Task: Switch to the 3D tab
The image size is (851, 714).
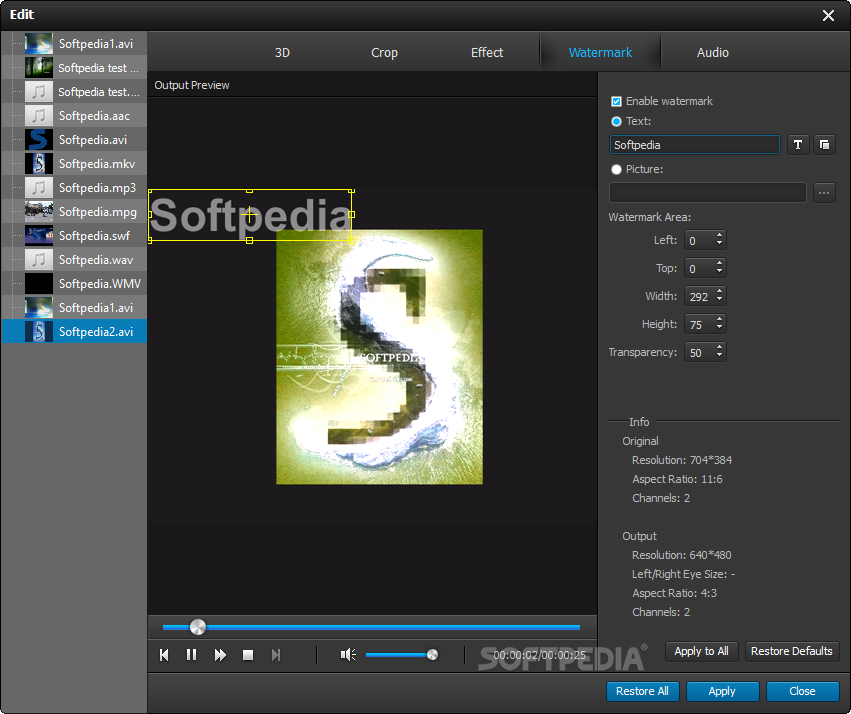Action: coord(282,53)
